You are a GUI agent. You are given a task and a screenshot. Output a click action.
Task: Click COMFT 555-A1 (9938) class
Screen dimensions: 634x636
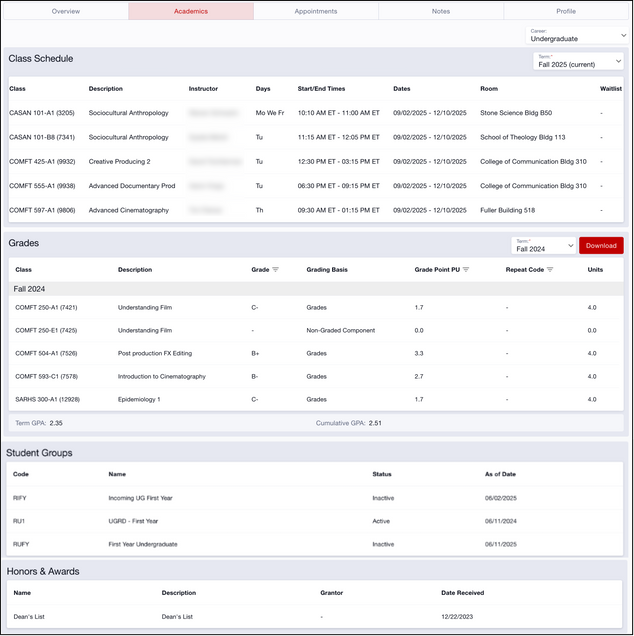[42, 186]
